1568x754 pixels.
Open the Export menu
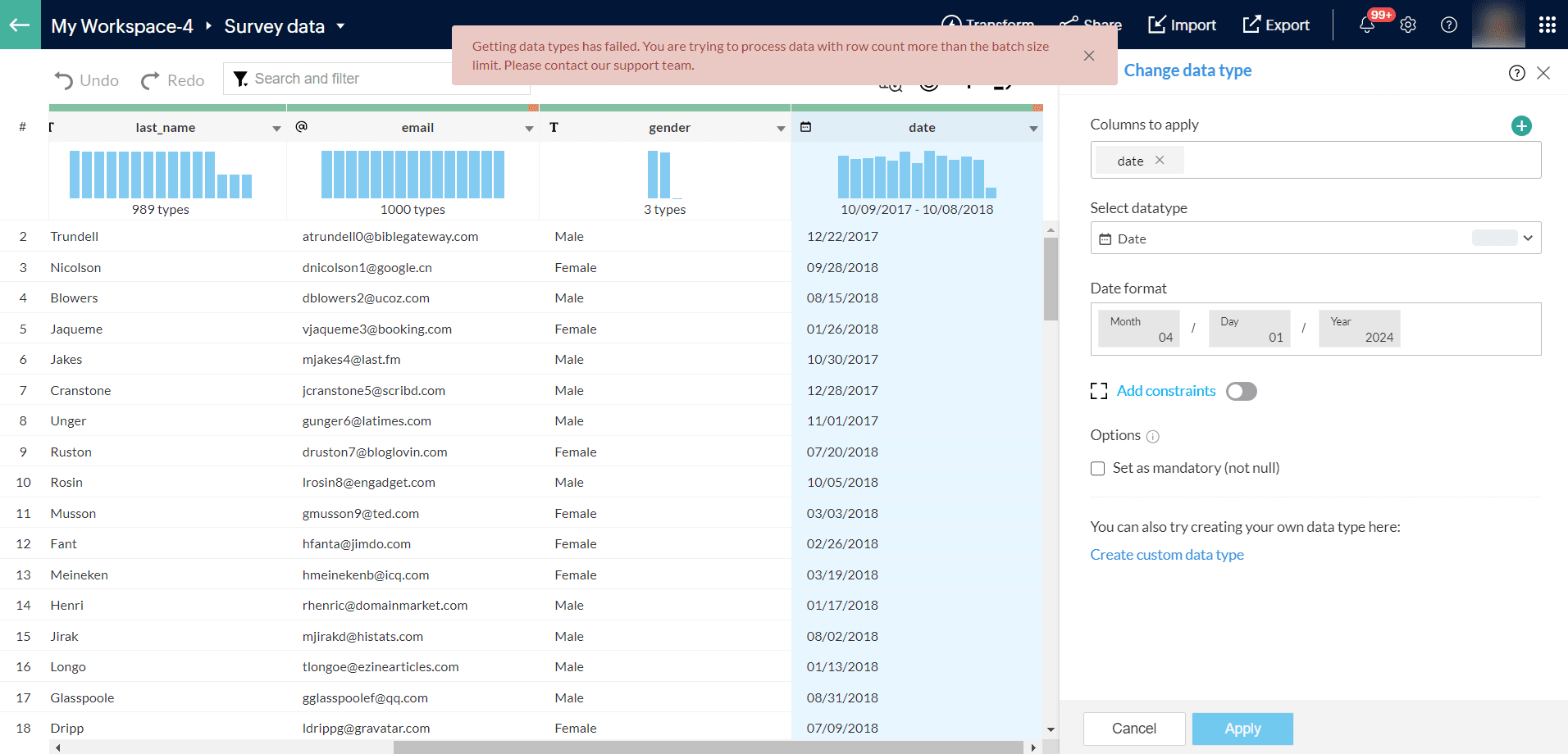click(x=1276, y=25)
